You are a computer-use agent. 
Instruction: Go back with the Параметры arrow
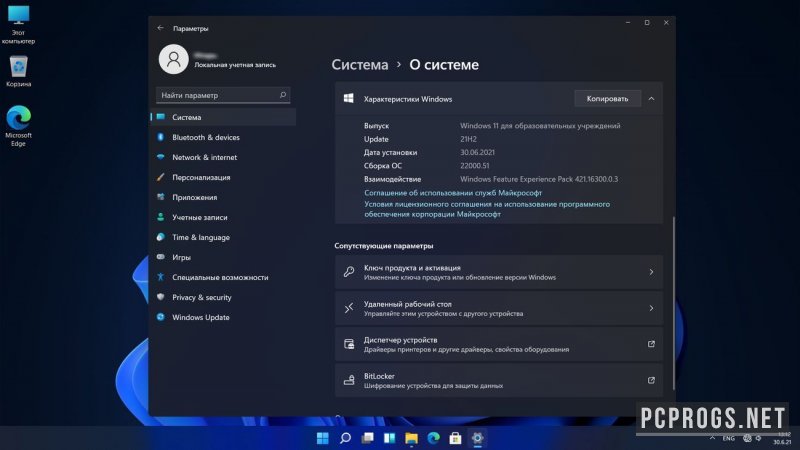[x=160, y=28]
